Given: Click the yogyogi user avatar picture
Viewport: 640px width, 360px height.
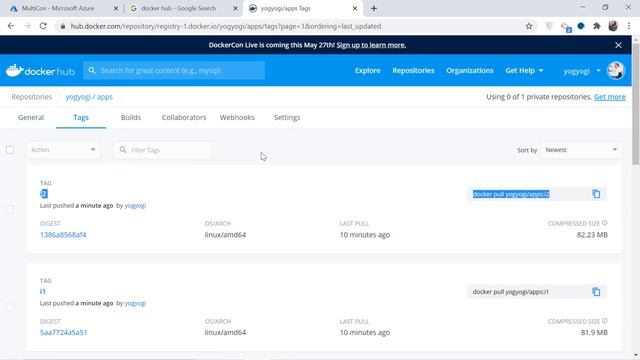Looking at the screenshot, I should click(x=616, y=70).
